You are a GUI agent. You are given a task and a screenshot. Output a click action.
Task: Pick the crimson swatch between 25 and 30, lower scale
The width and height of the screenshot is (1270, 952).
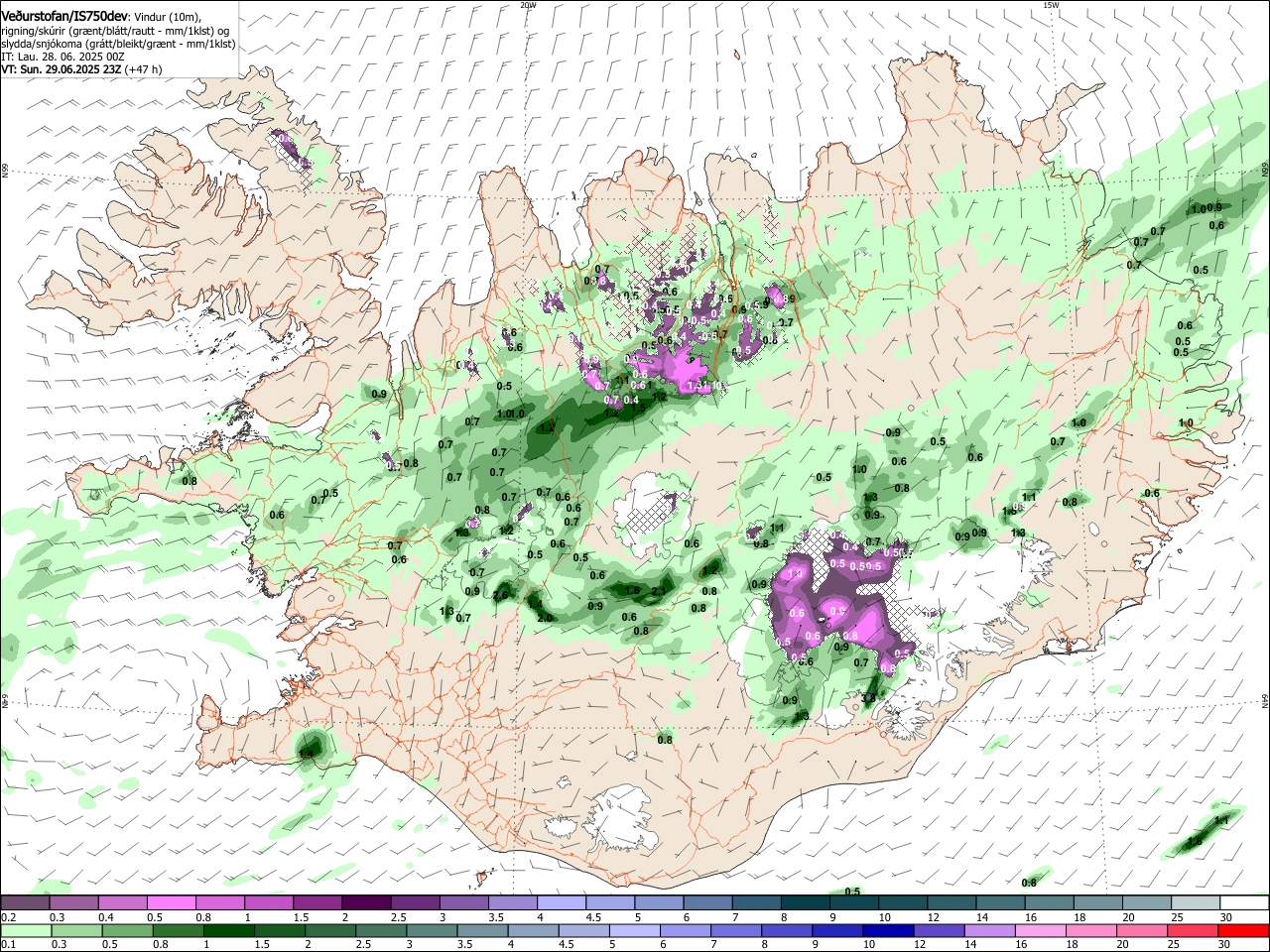click(x=1195, y=930)
